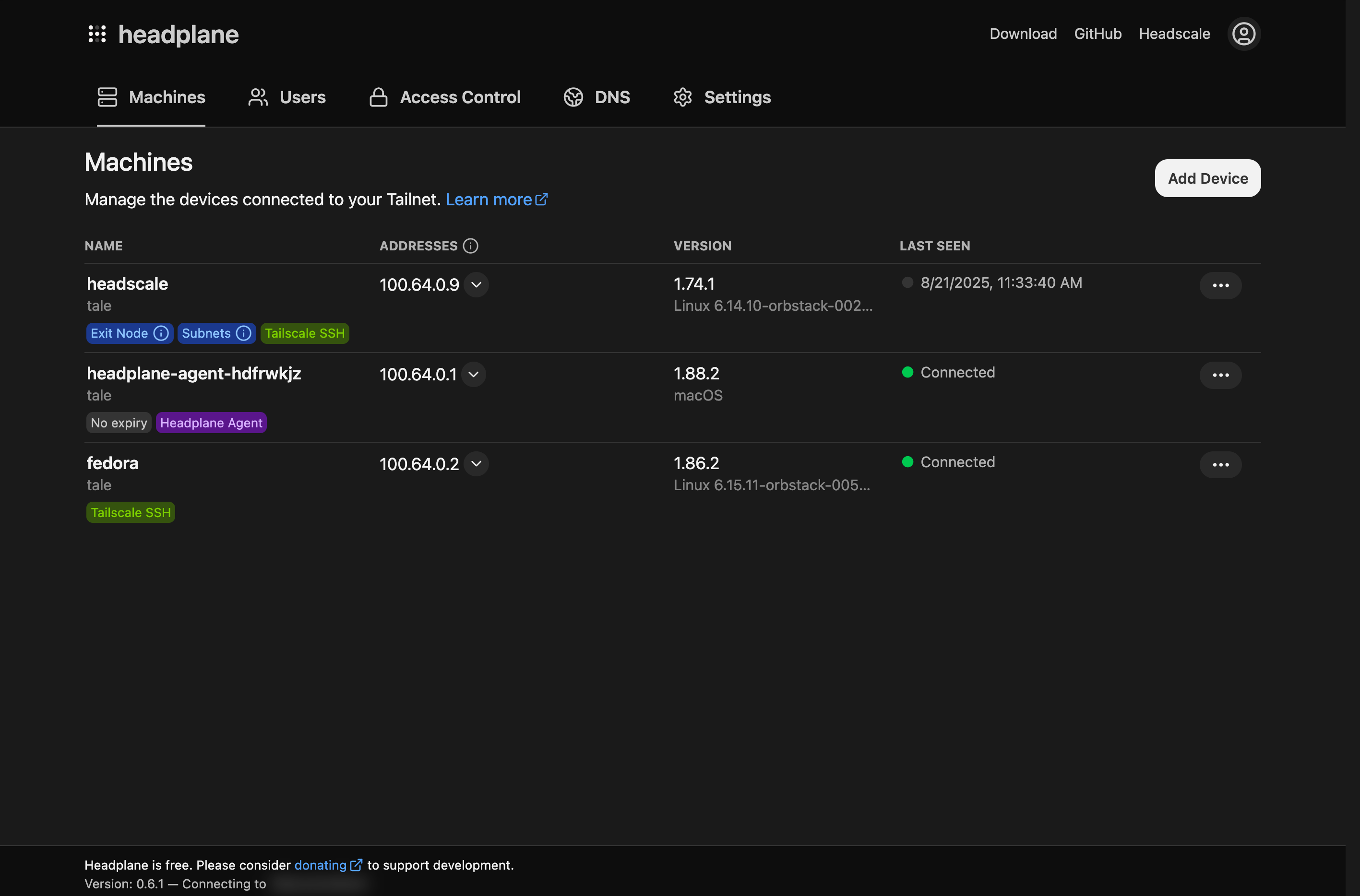Viewport: 1360px width, 896px height.
Task: Click the headplane grid logo icon
Action: [97, 34]
